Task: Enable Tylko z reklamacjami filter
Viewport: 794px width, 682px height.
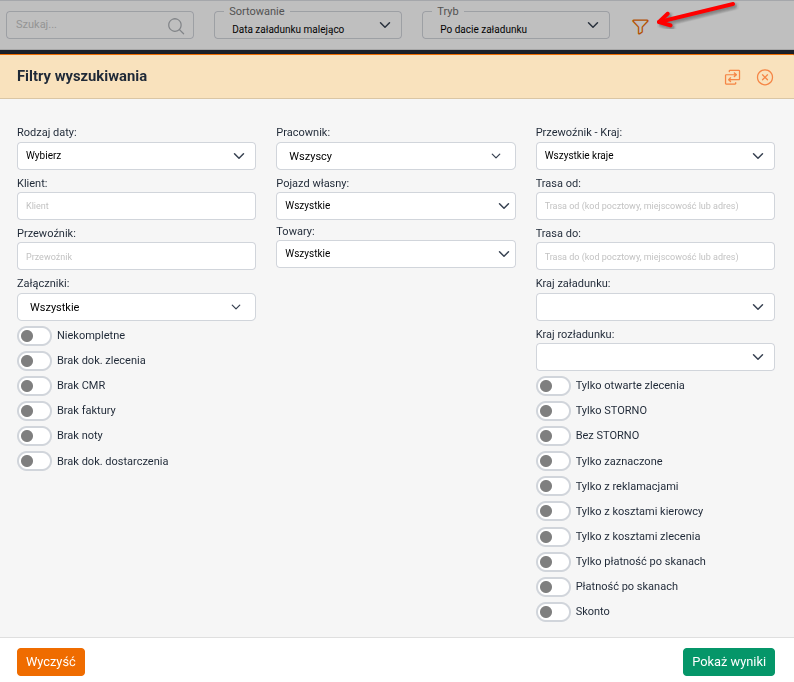Action: tap(554, 486)
